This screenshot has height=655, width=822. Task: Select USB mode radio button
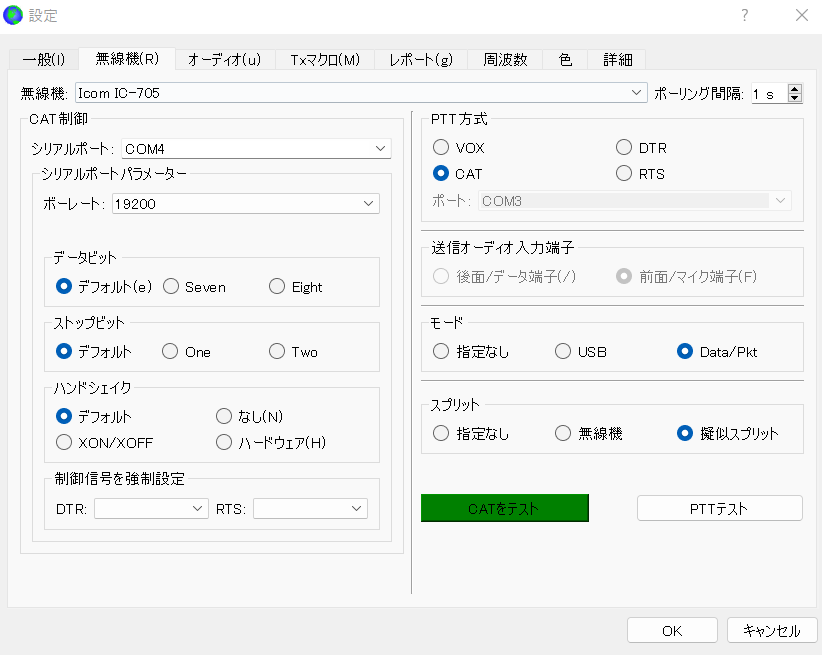click(x=562, y=352)
